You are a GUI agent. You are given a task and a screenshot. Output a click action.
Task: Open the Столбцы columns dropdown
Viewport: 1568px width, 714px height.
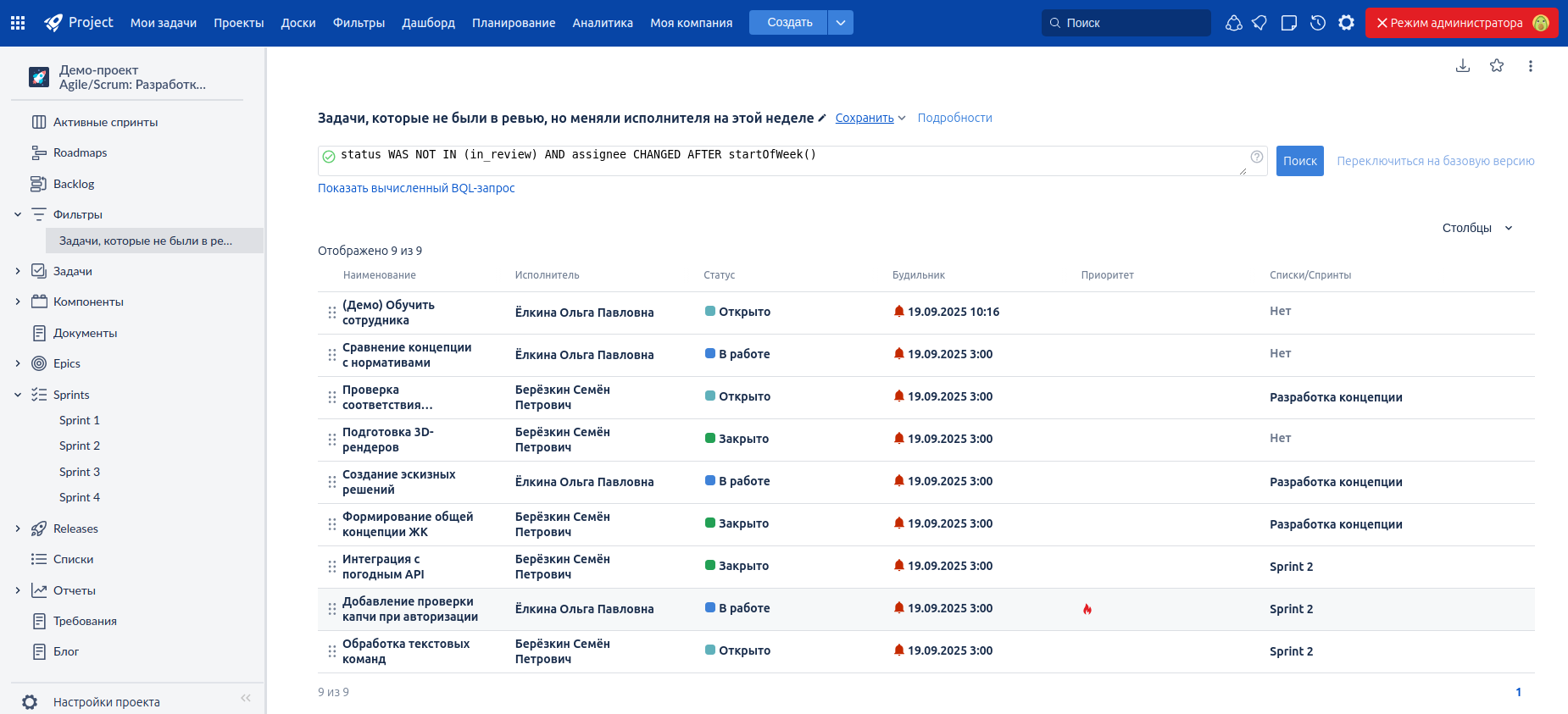(x=1477, y=228)
